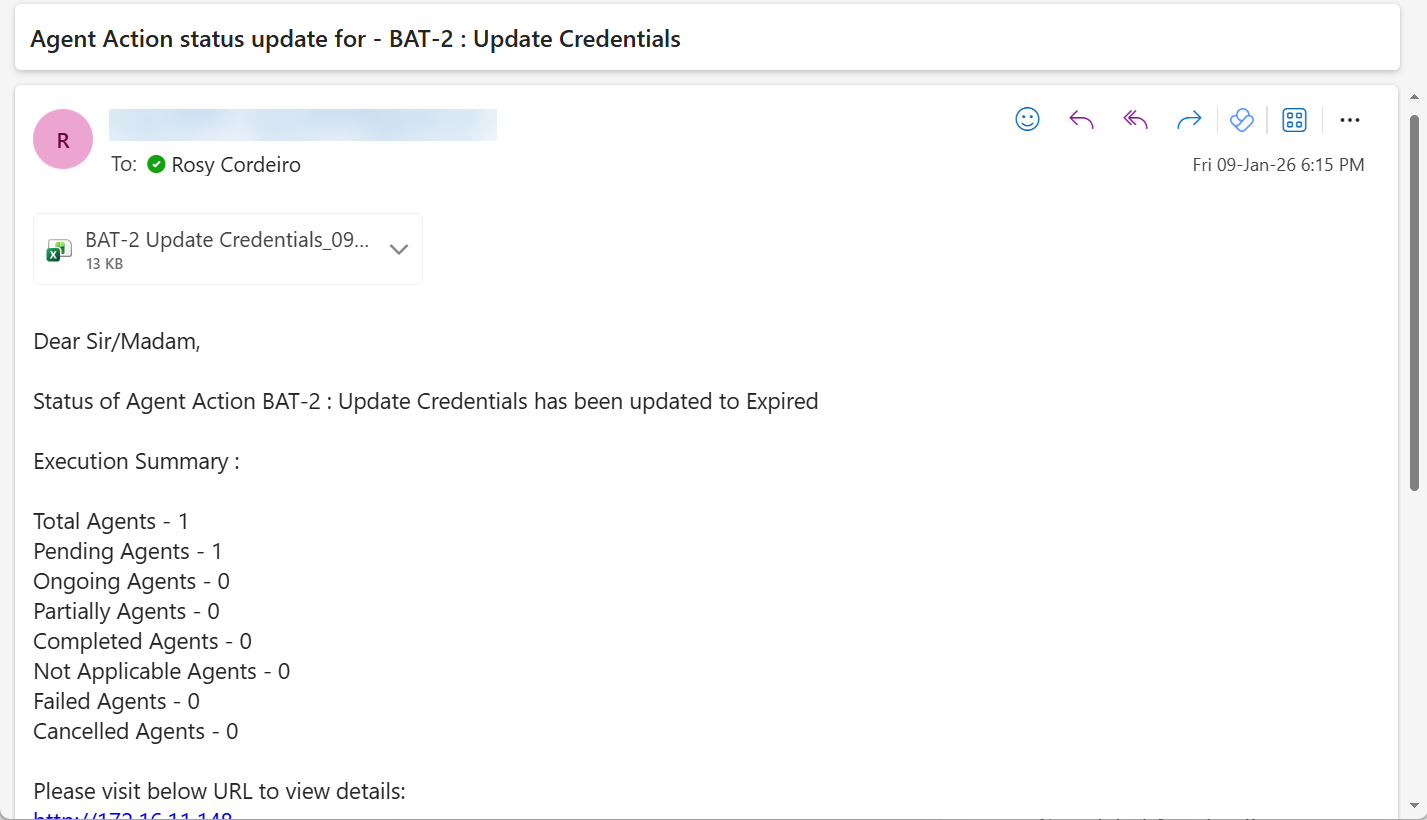Screen dimensions: 1427x820
Task: Open the Apps grid icon
Action: click(1294, 120)
